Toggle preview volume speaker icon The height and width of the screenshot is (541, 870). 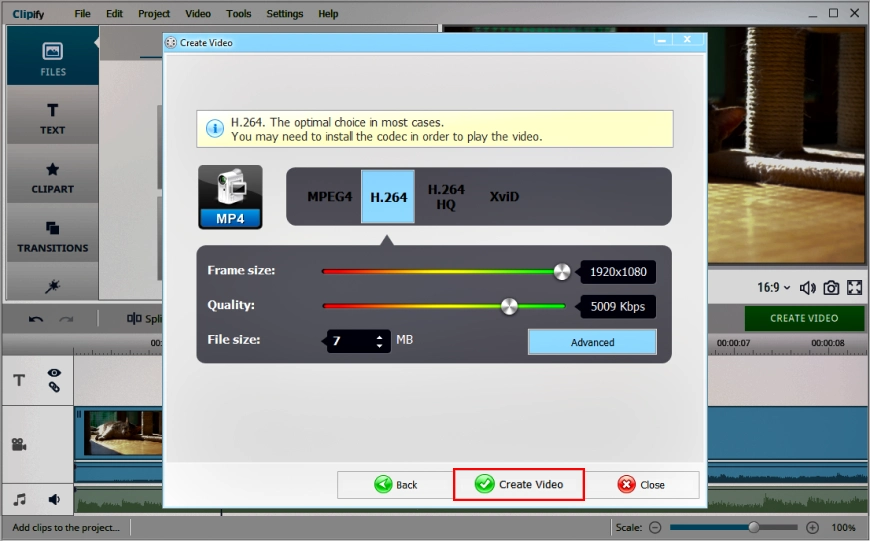[x=807, y=287]
